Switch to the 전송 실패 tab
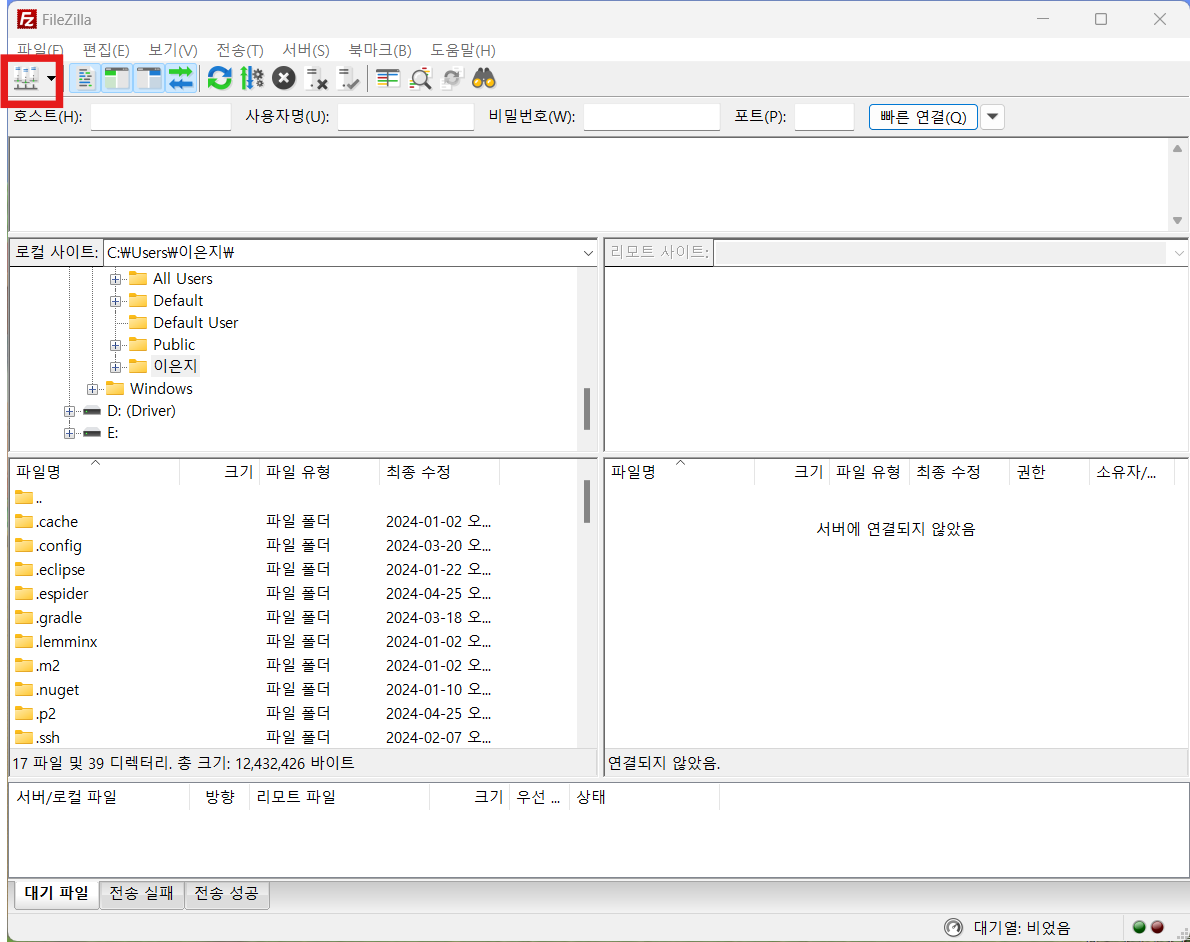 [x=142, y=893]
